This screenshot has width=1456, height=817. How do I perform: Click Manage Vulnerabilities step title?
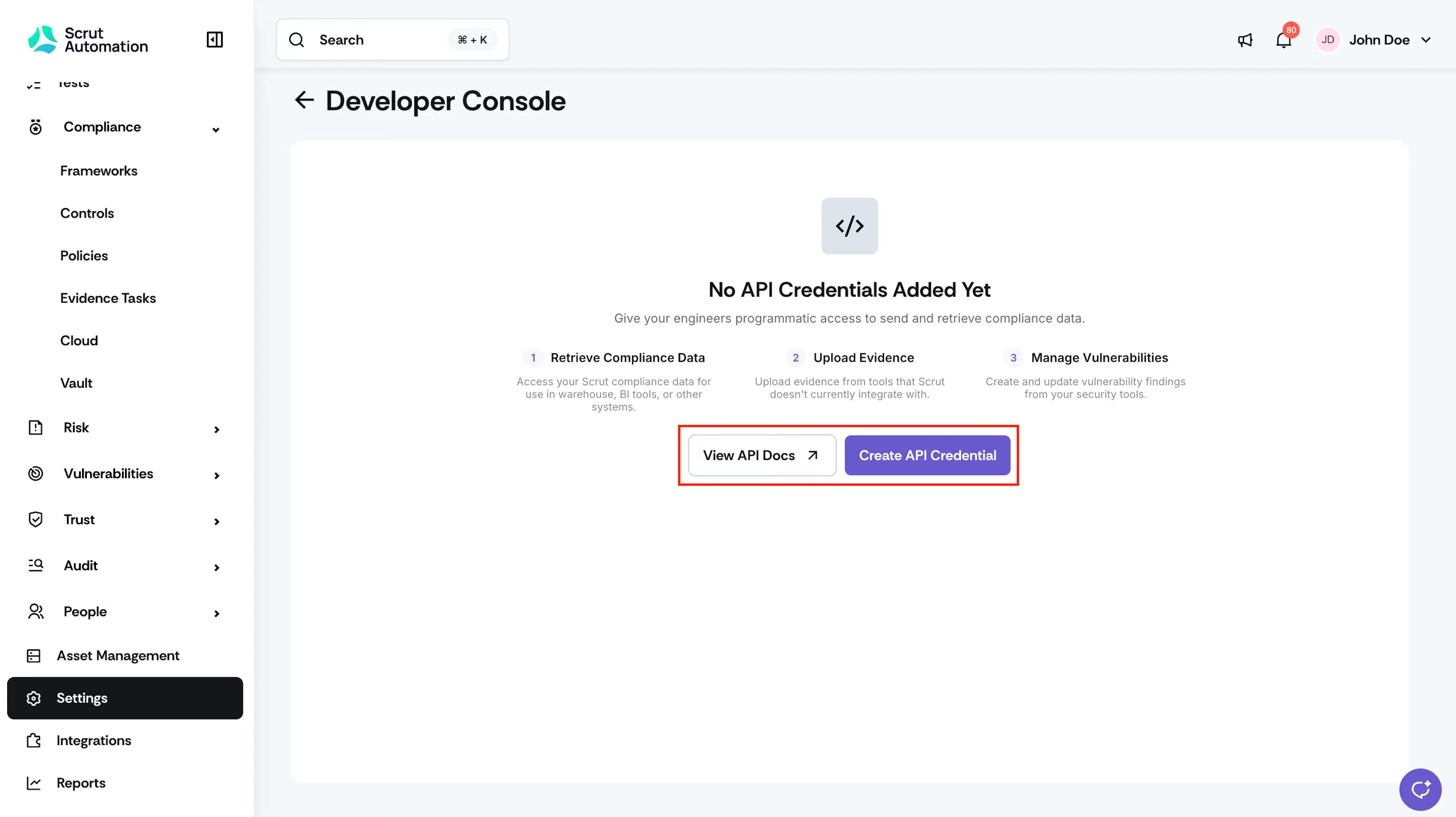click(1099, 358)
